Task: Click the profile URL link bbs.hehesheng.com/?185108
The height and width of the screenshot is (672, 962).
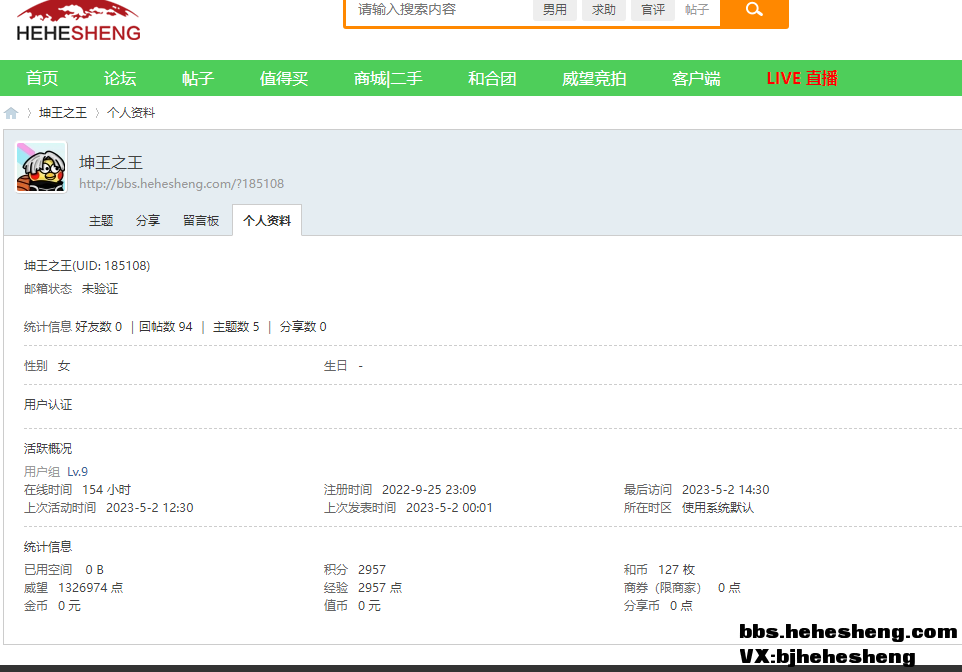Action: (181, 184)
